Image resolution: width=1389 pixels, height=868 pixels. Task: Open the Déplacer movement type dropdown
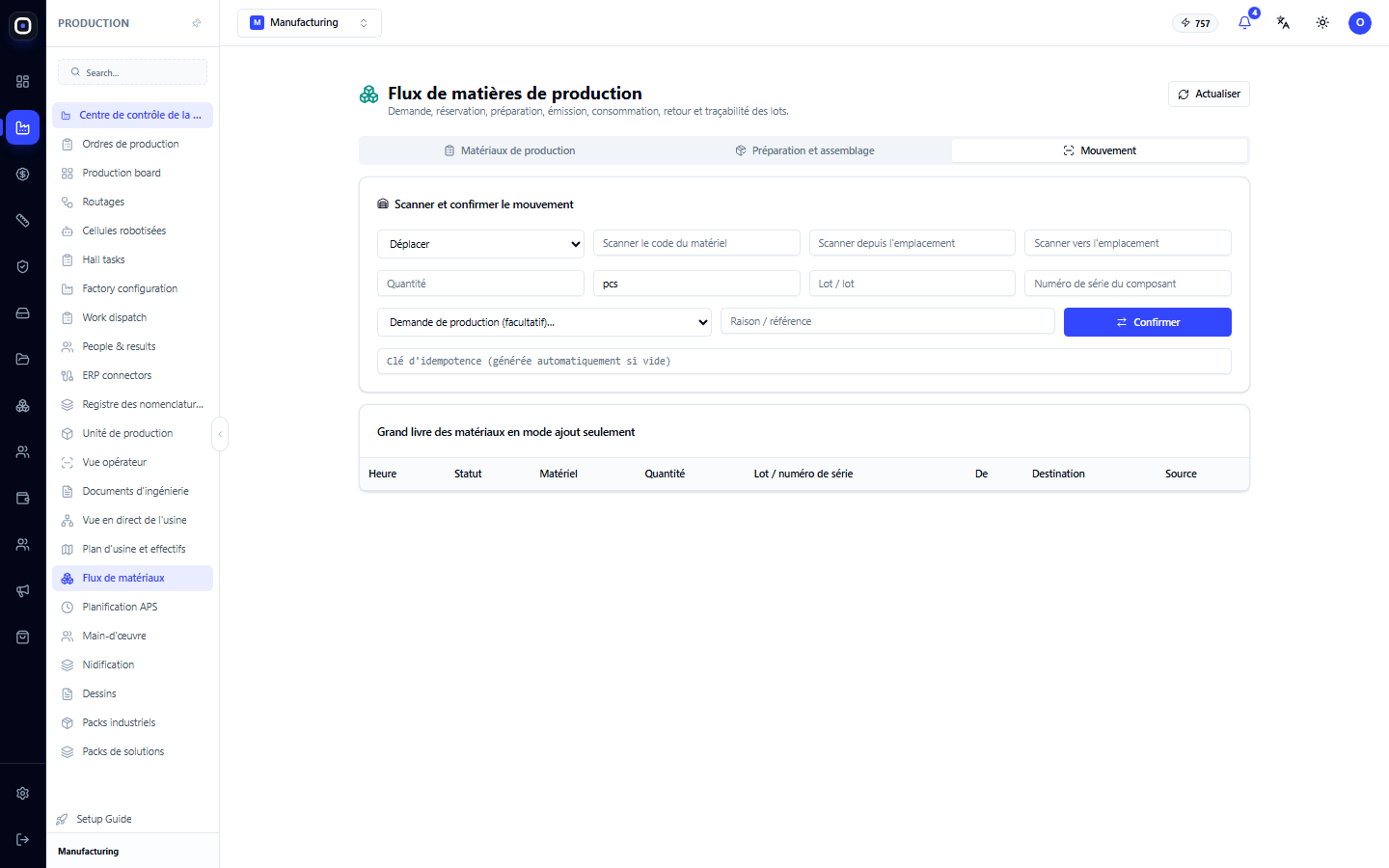480,244
